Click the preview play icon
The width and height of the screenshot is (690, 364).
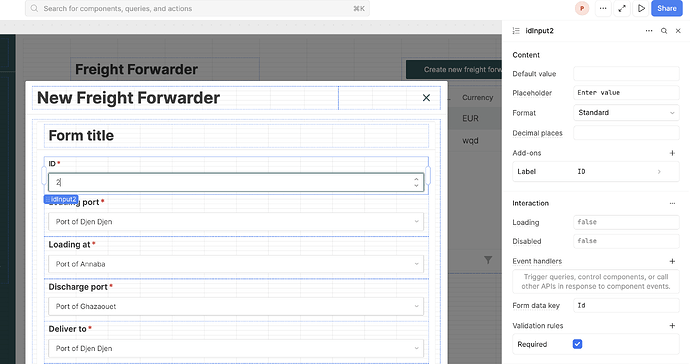point(641,8)
